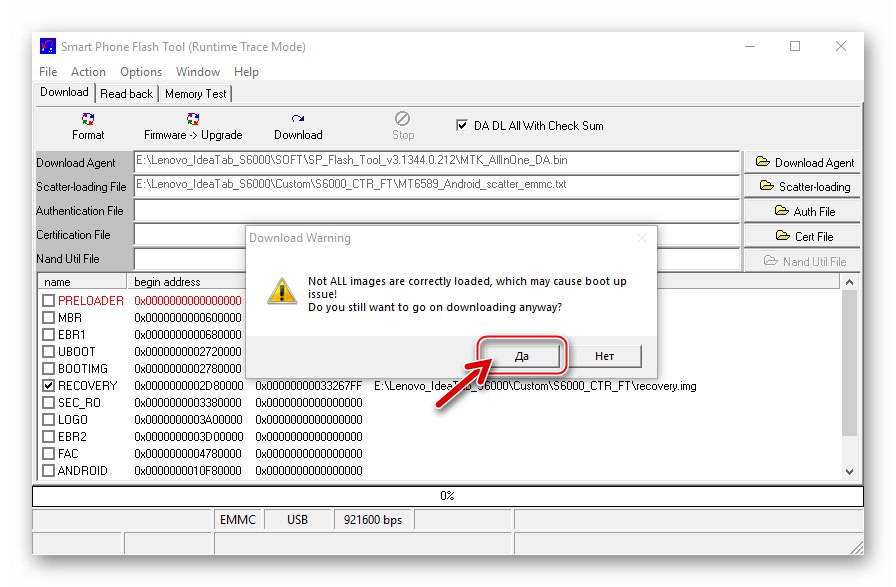The image size is (896, 587).
Task: Enable the PRELOADER partition checkbox
Action: point(48,300)
